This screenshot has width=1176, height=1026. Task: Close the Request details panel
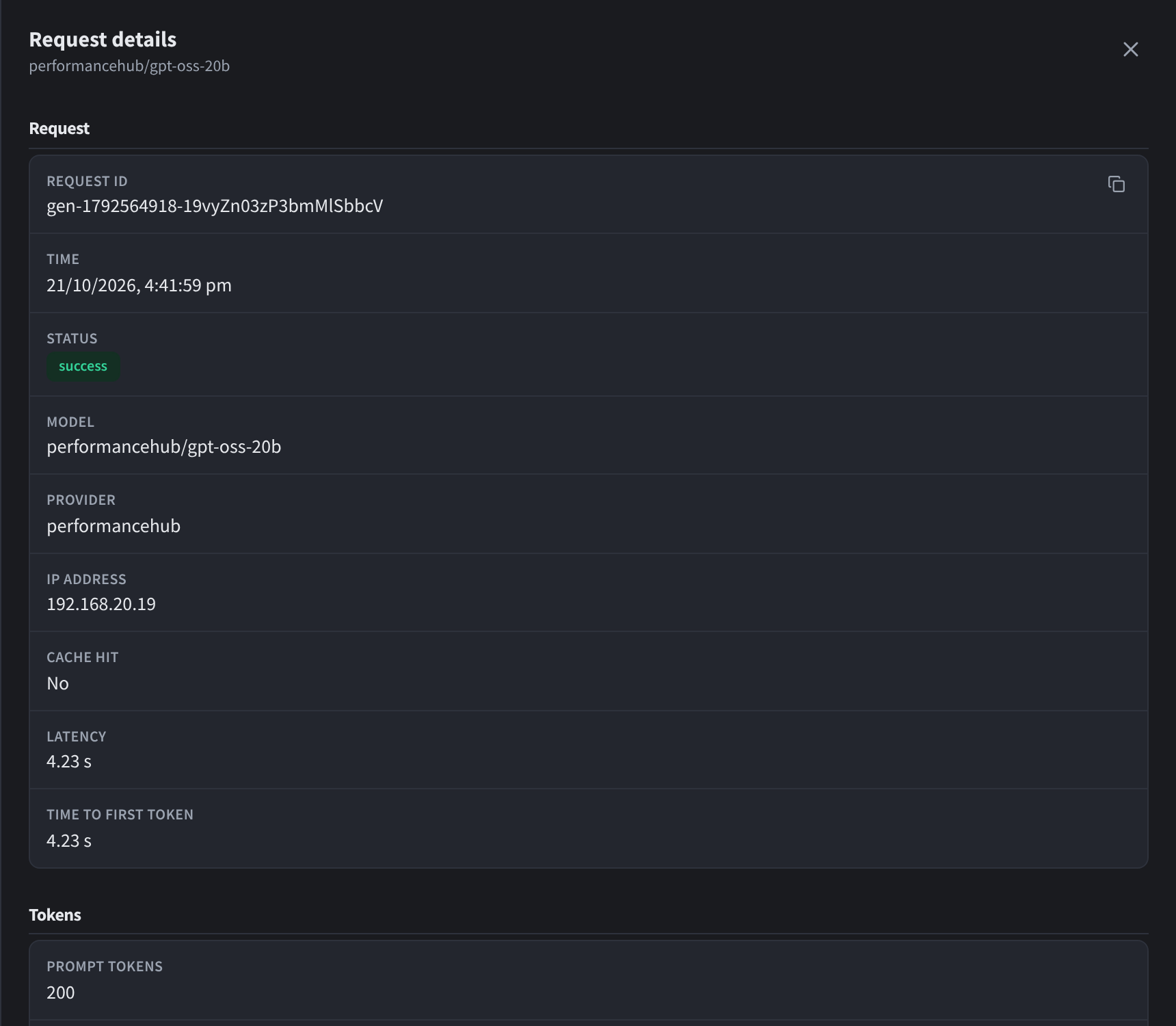pyautogui.click(x=1130, y=49)
